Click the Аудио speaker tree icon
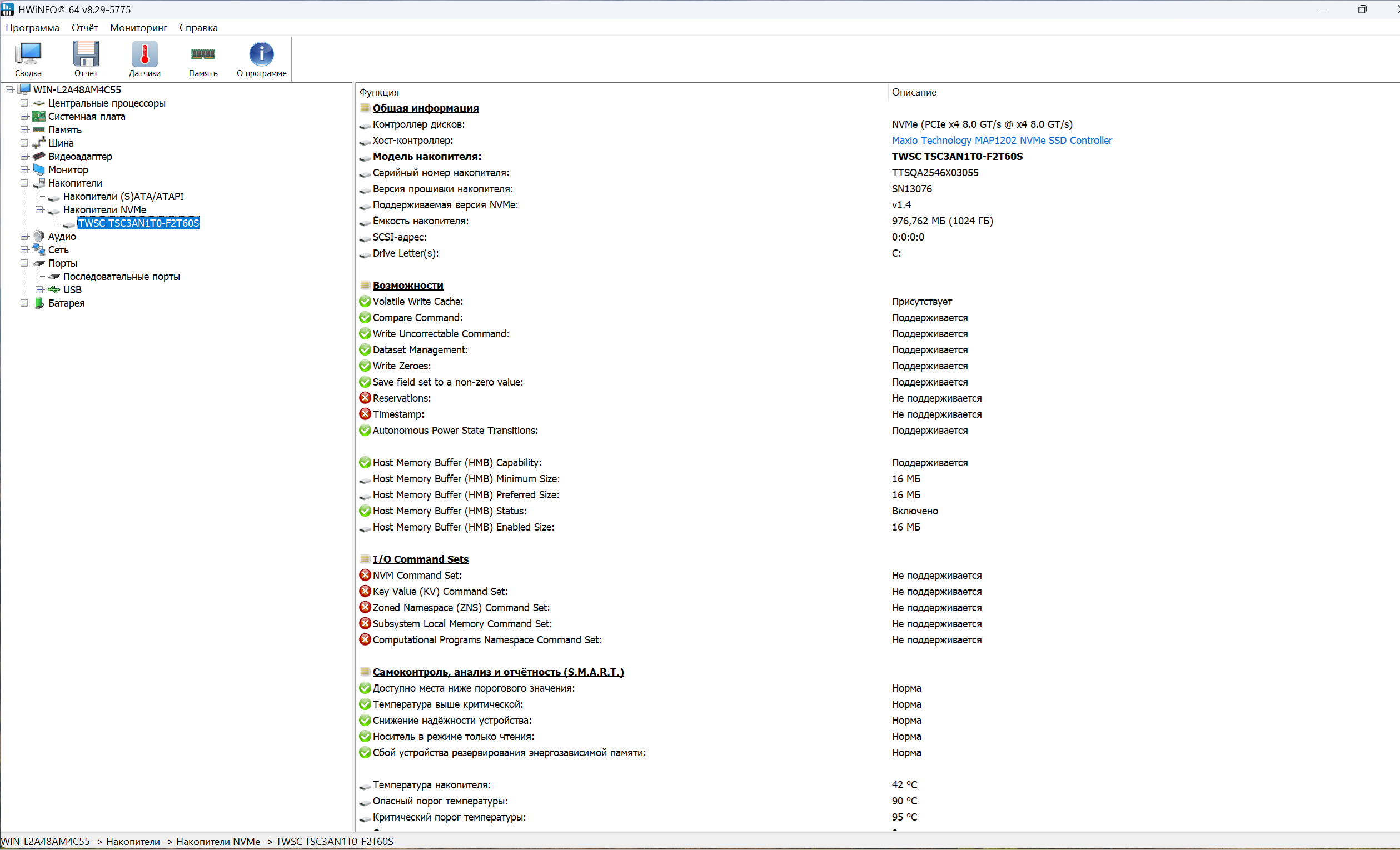This screenshot has width=1400, height=850. click(x=39, y=236)
